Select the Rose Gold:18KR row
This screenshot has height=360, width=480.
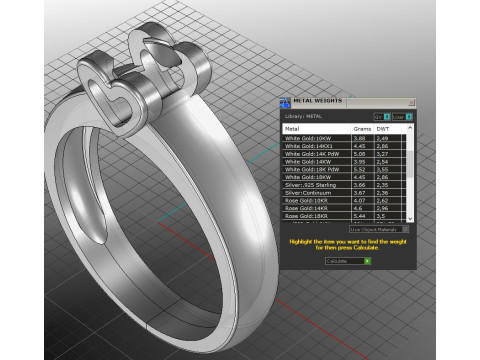click(x=344, y=216)
